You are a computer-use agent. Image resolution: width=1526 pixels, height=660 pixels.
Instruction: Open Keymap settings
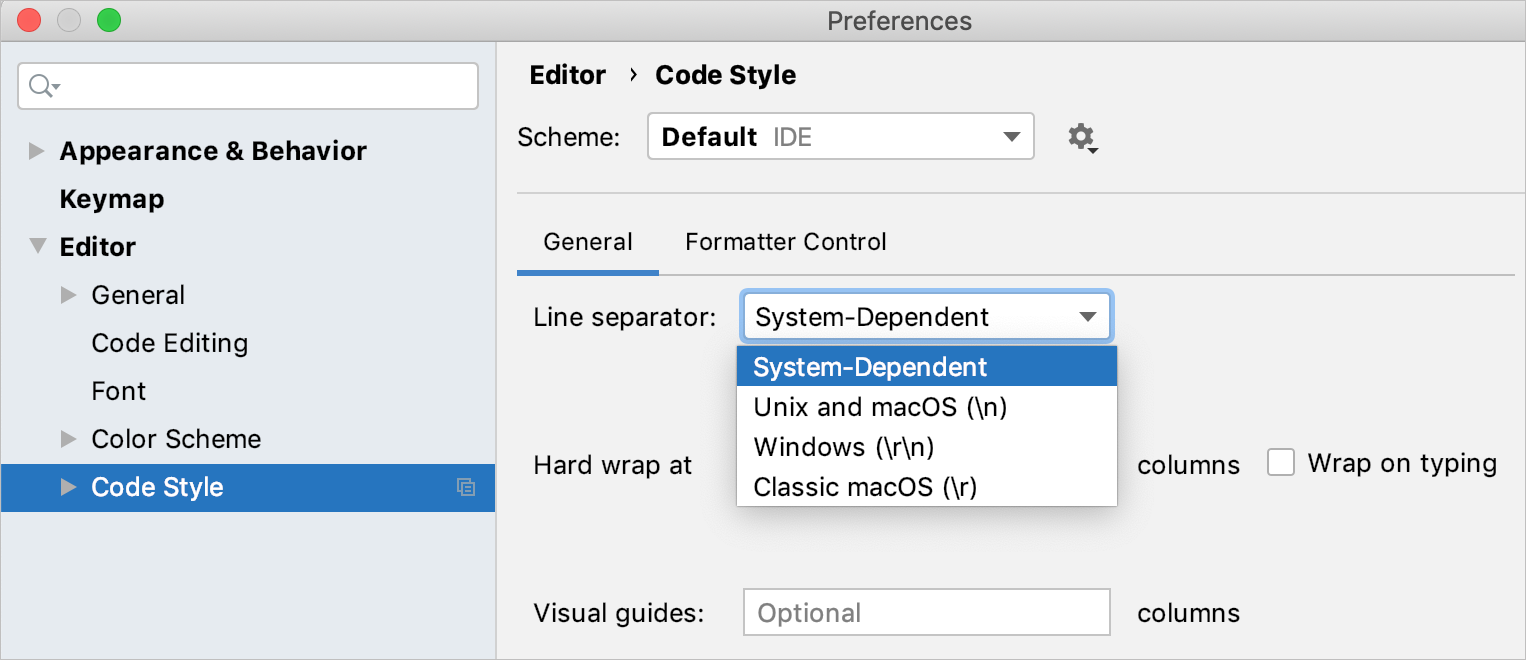(x=111, y=199)
